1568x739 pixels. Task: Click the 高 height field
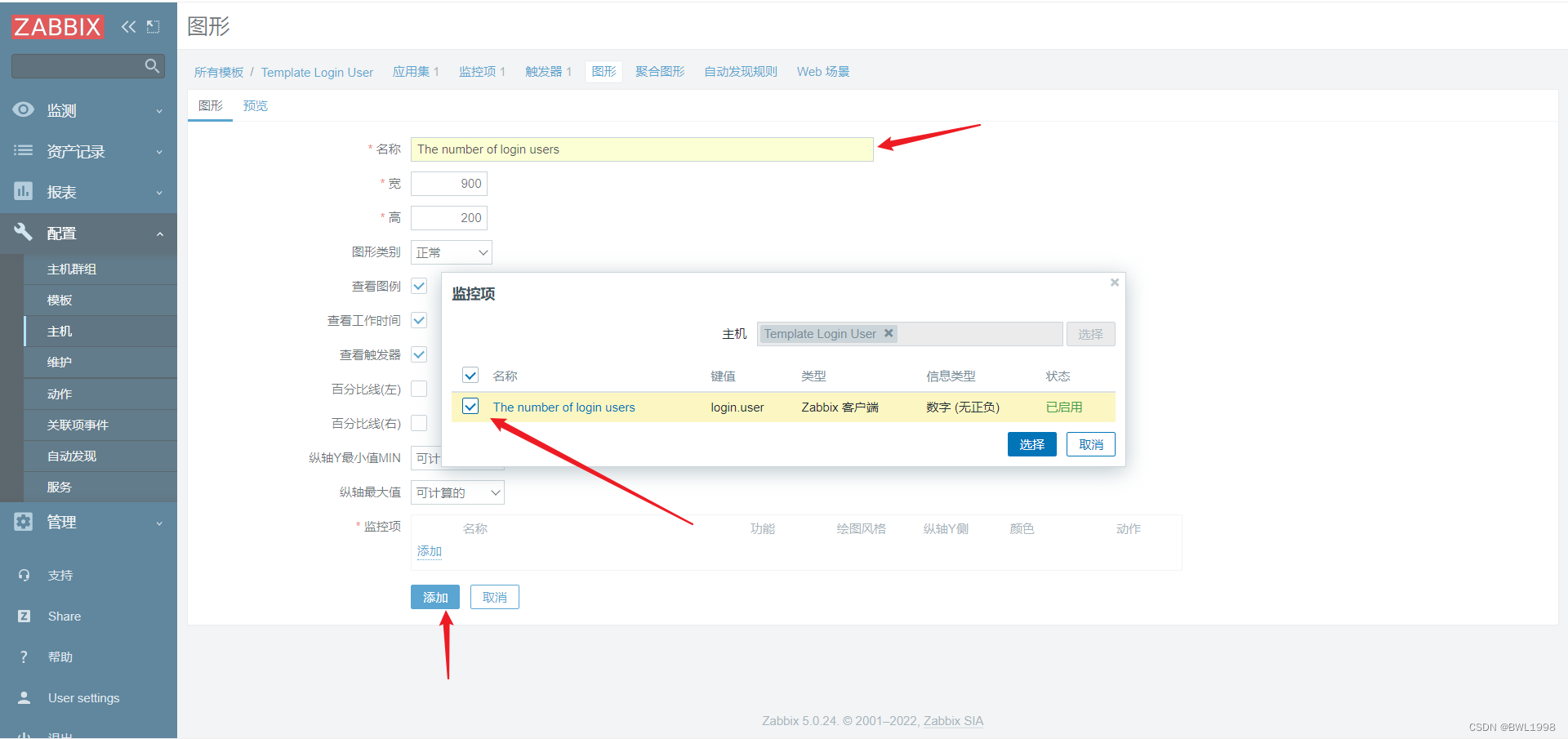pos(449,218)
